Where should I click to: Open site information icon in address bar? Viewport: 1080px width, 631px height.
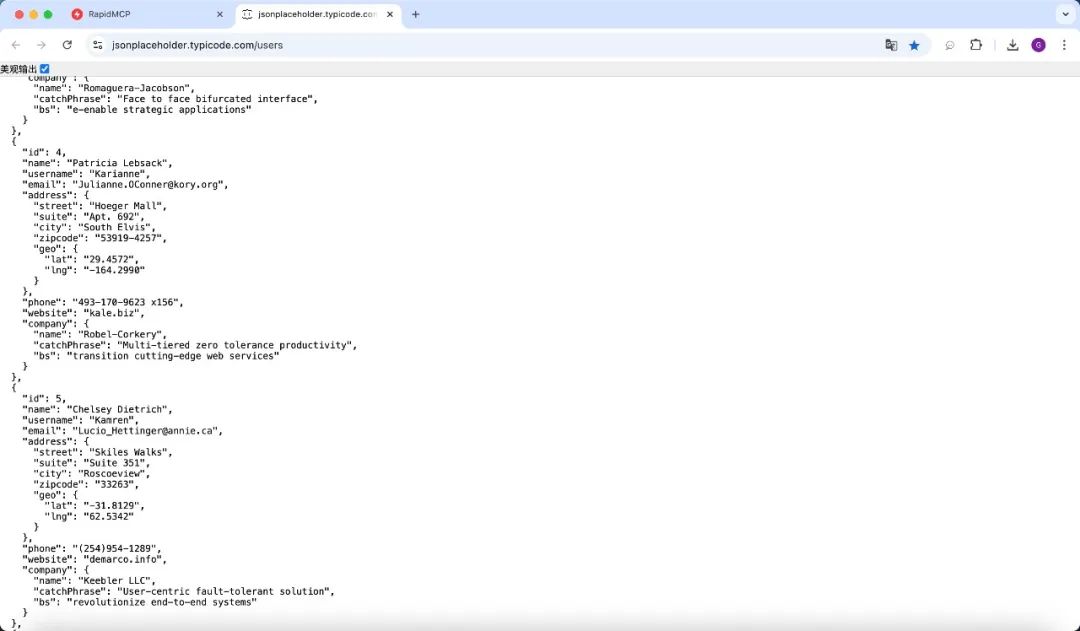(97, 45)
